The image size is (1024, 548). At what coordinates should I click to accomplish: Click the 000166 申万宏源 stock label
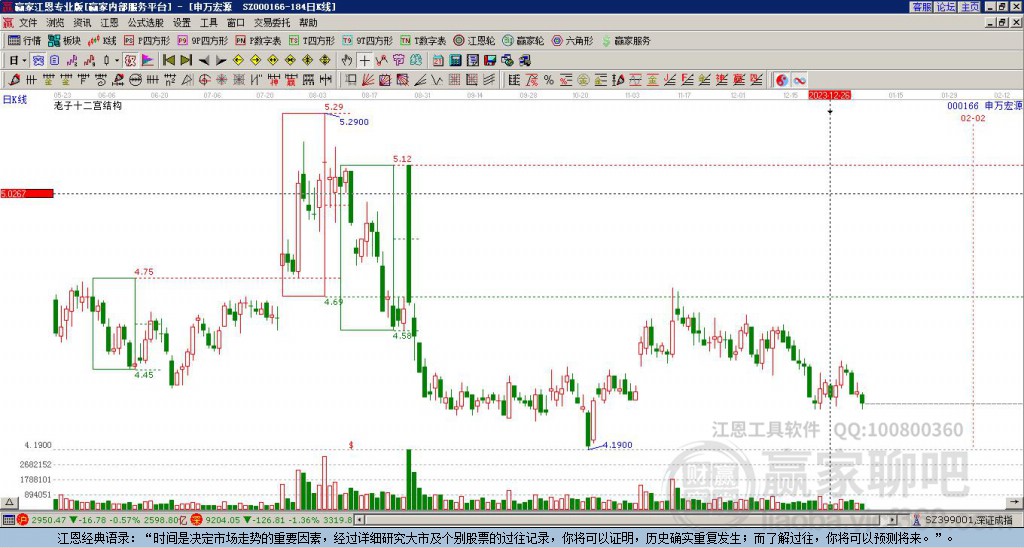click(985, 105)
